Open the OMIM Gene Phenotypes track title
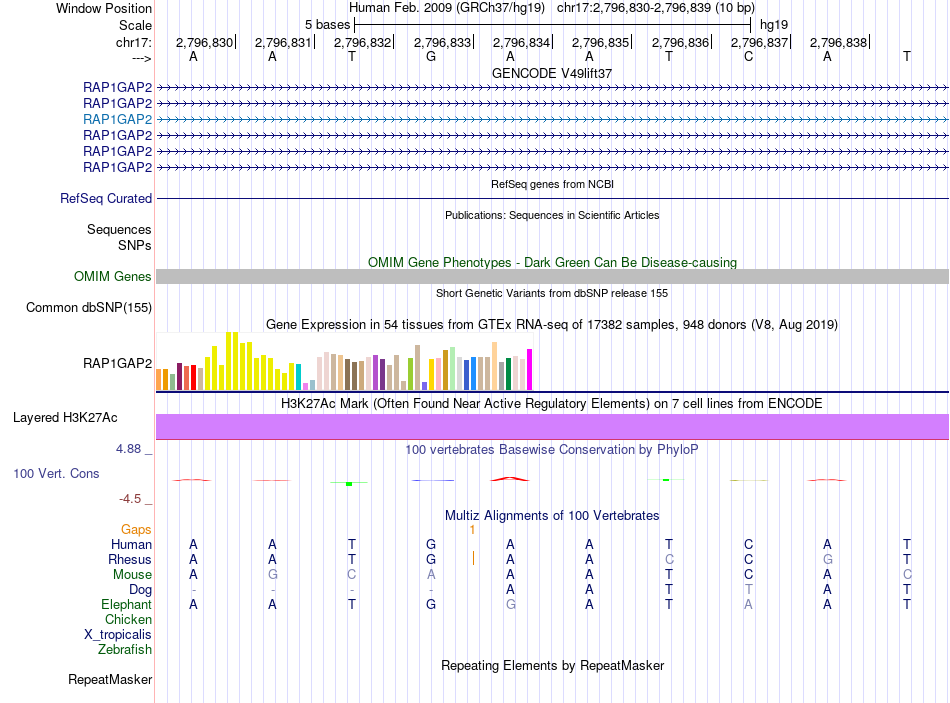Screen dimensions: 950x703 pos(552,262)
